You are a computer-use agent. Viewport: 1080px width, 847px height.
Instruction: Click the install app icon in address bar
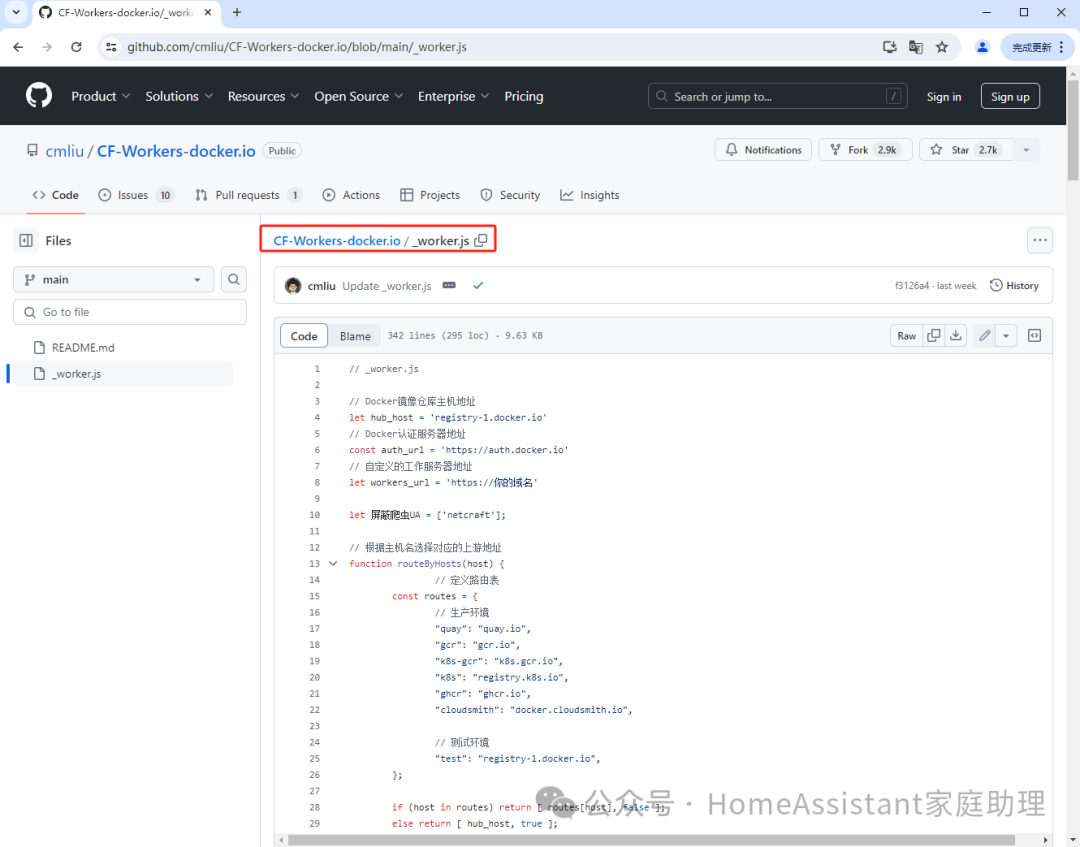(890, 47)
